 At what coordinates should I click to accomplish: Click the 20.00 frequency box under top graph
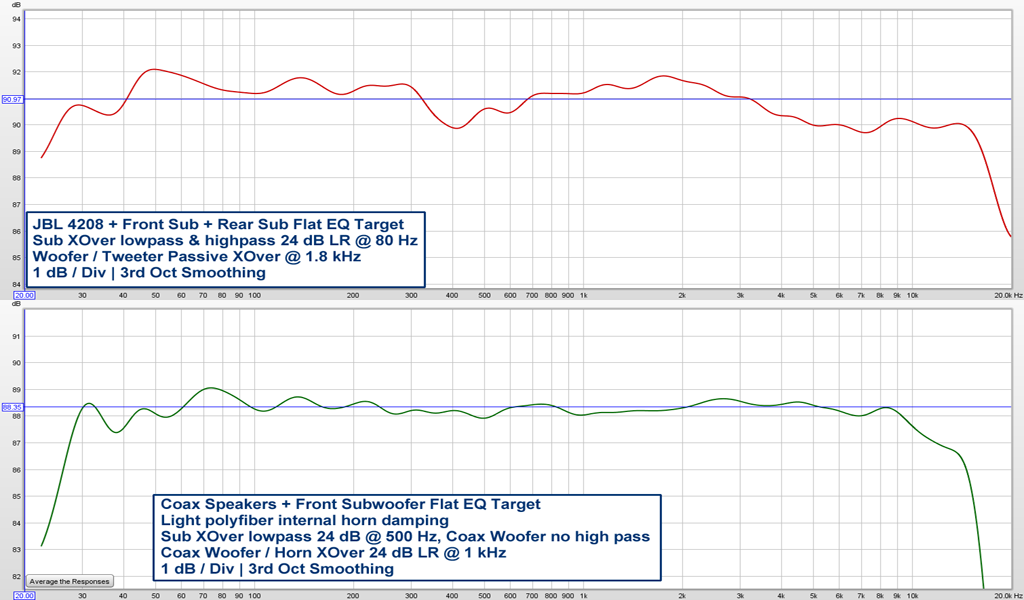click(24, 296)
